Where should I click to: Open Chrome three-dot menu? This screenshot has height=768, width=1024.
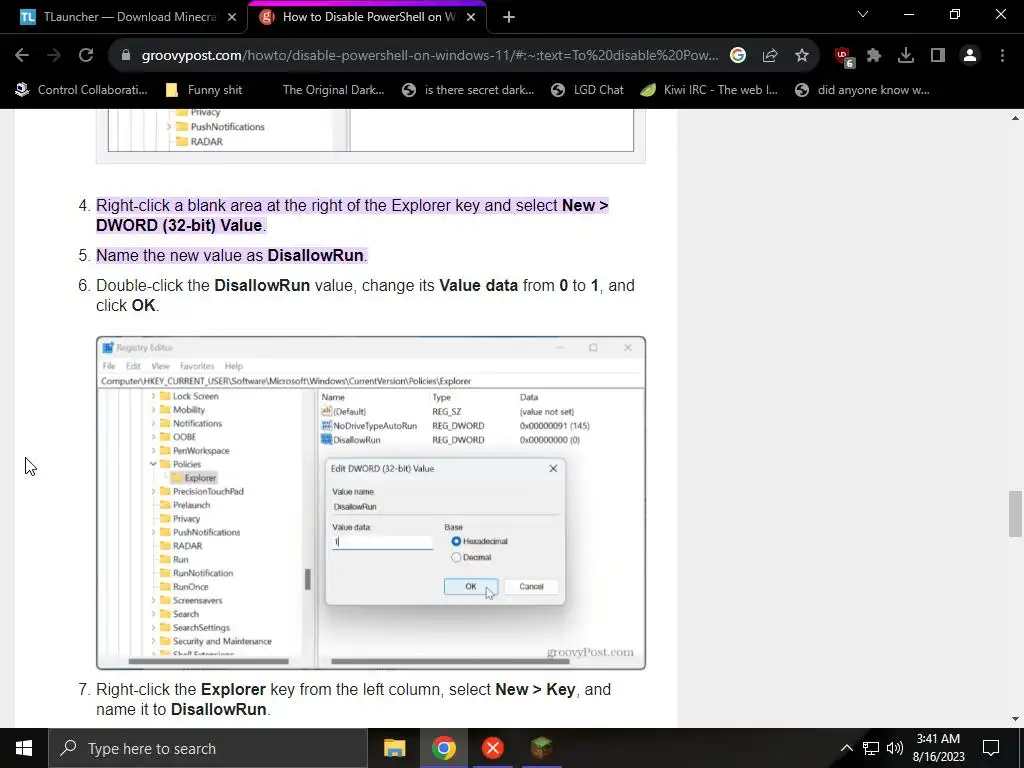[x=1002, y=56]
